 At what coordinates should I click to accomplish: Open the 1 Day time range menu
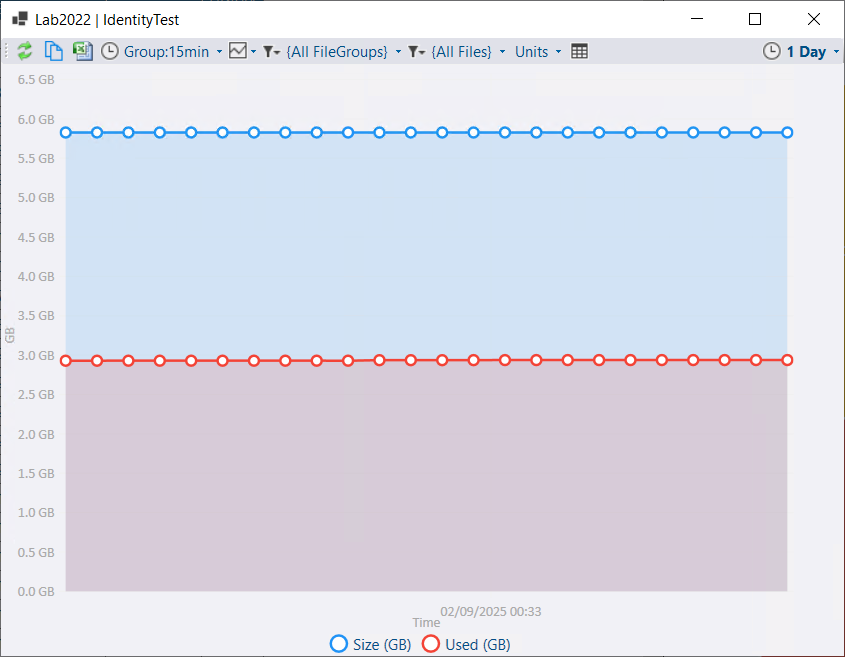tap(806, 52)
